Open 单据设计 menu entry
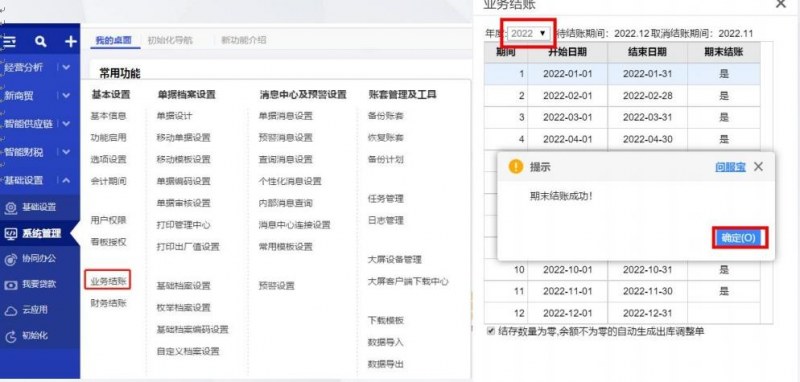The width and height of the screenshot is (800, 382). point(174,116)
